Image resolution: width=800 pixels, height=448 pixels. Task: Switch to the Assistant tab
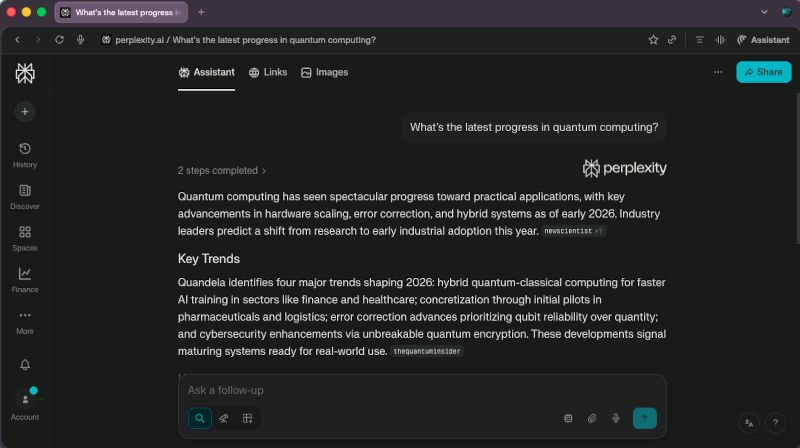206,72
